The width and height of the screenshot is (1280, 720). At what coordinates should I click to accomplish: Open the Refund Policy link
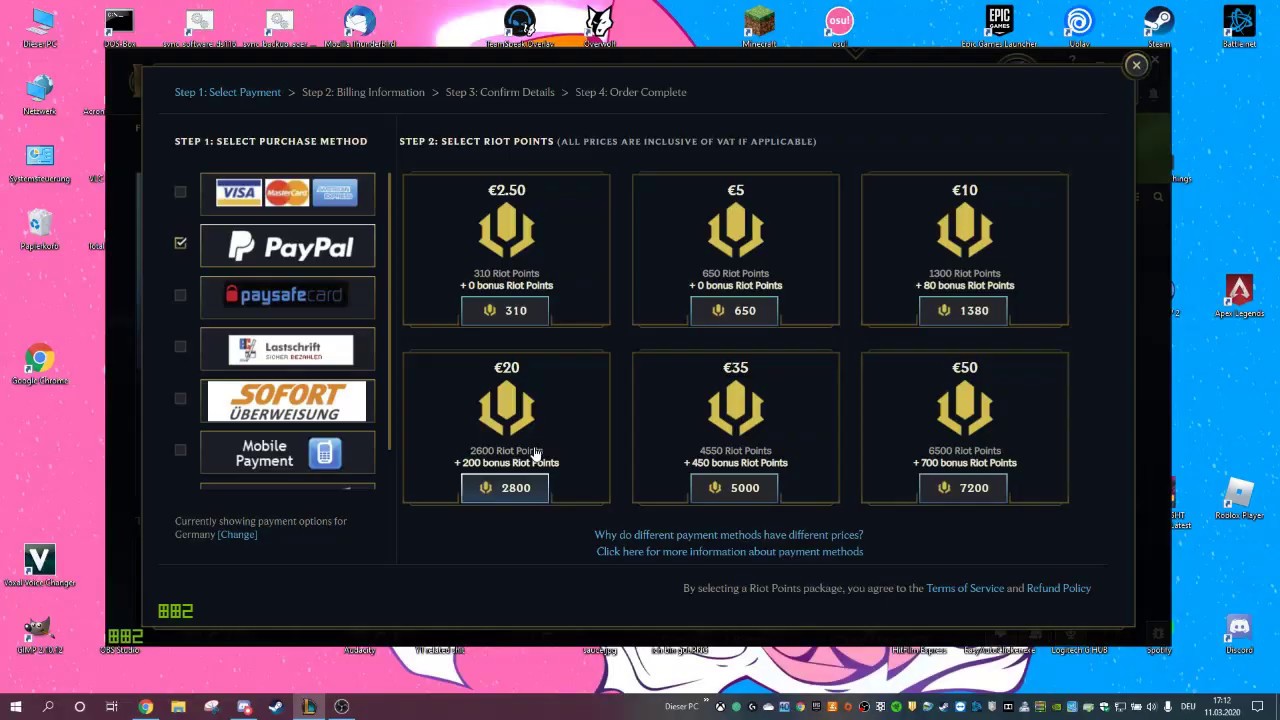click(1058, 588)
